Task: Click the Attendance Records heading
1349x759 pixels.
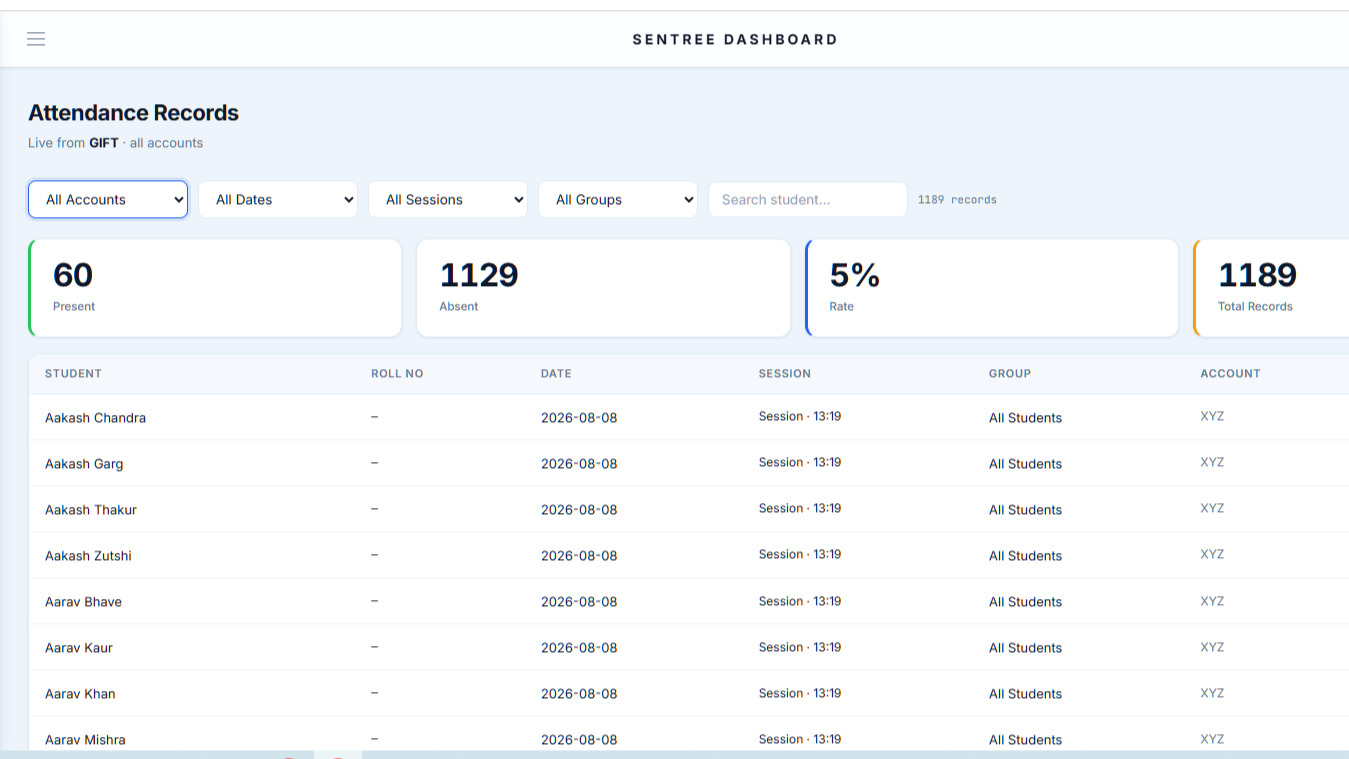Action: (x=133, y=113)
